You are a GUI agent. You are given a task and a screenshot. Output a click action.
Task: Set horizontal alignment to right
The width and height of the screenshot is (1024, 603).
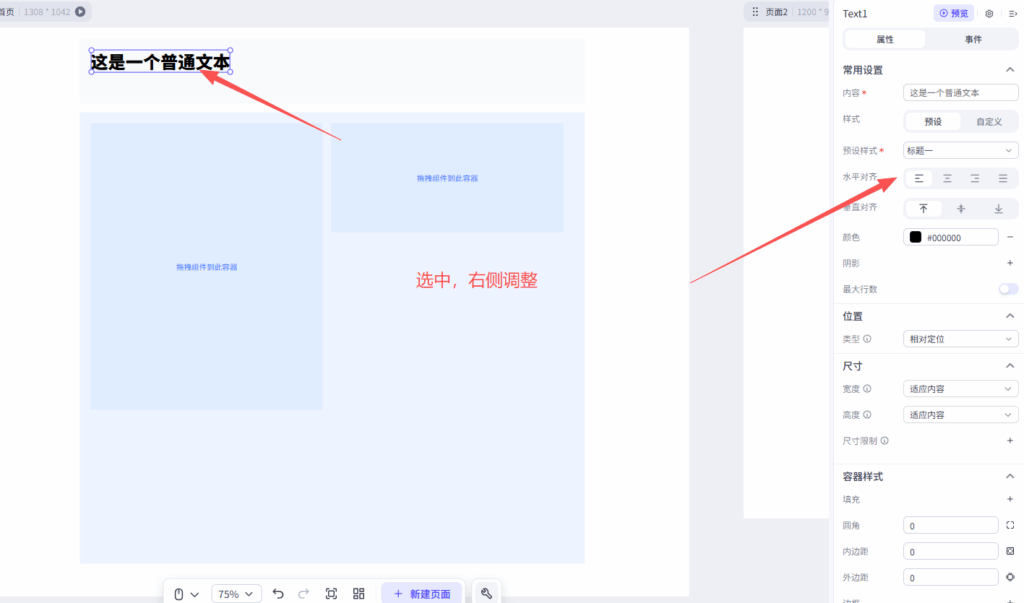click(975, 179)
